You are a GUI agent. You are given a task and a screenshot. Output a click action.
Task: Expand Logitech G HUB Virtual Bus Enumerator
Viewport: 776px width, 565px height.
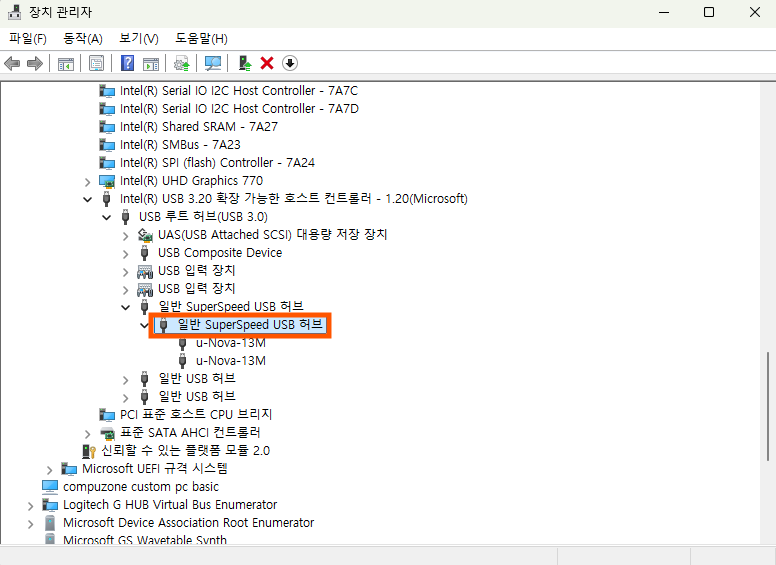point(31,505)
